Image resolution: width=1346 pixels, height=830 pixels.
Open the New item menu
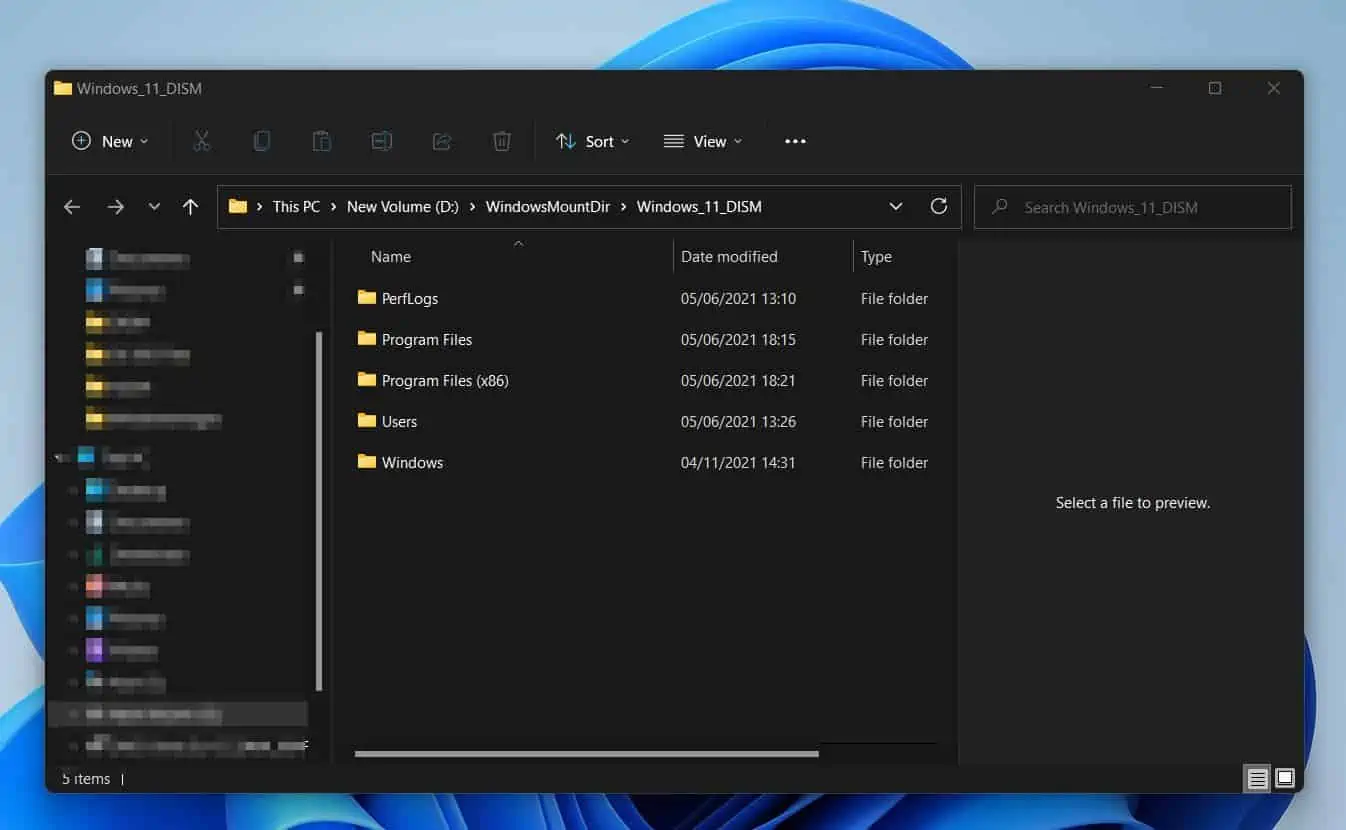tap(110, 141)
